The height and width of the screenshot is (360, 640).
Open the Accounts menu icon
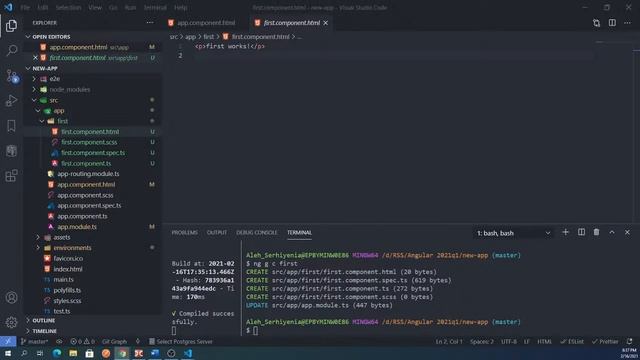pos(11,298)
